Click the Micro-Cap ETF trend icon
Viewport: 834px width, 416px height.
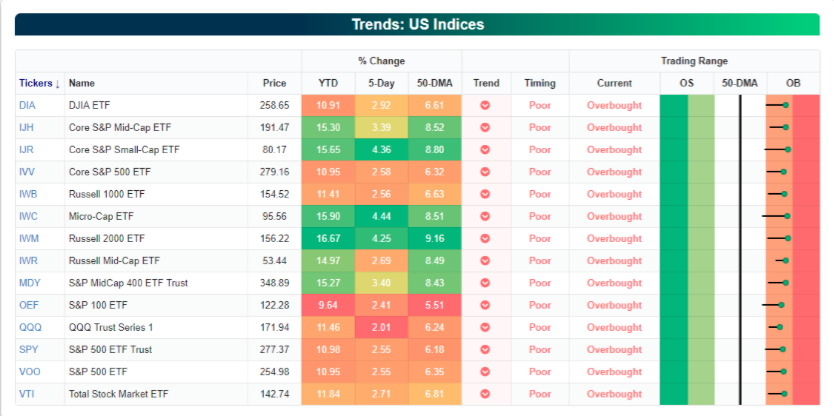point(485,216)
